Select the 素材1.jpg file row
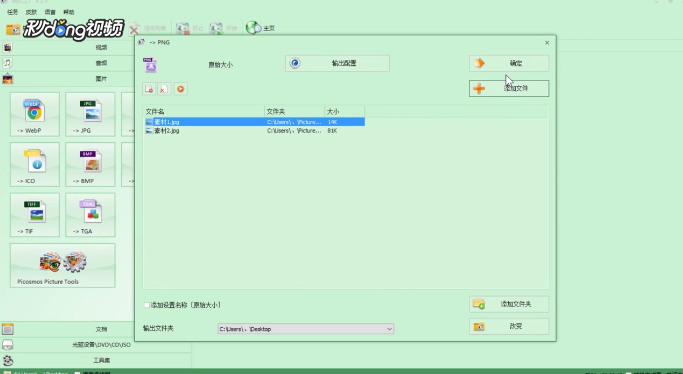Viewport: 683px width, 374px height. point(254,122)
